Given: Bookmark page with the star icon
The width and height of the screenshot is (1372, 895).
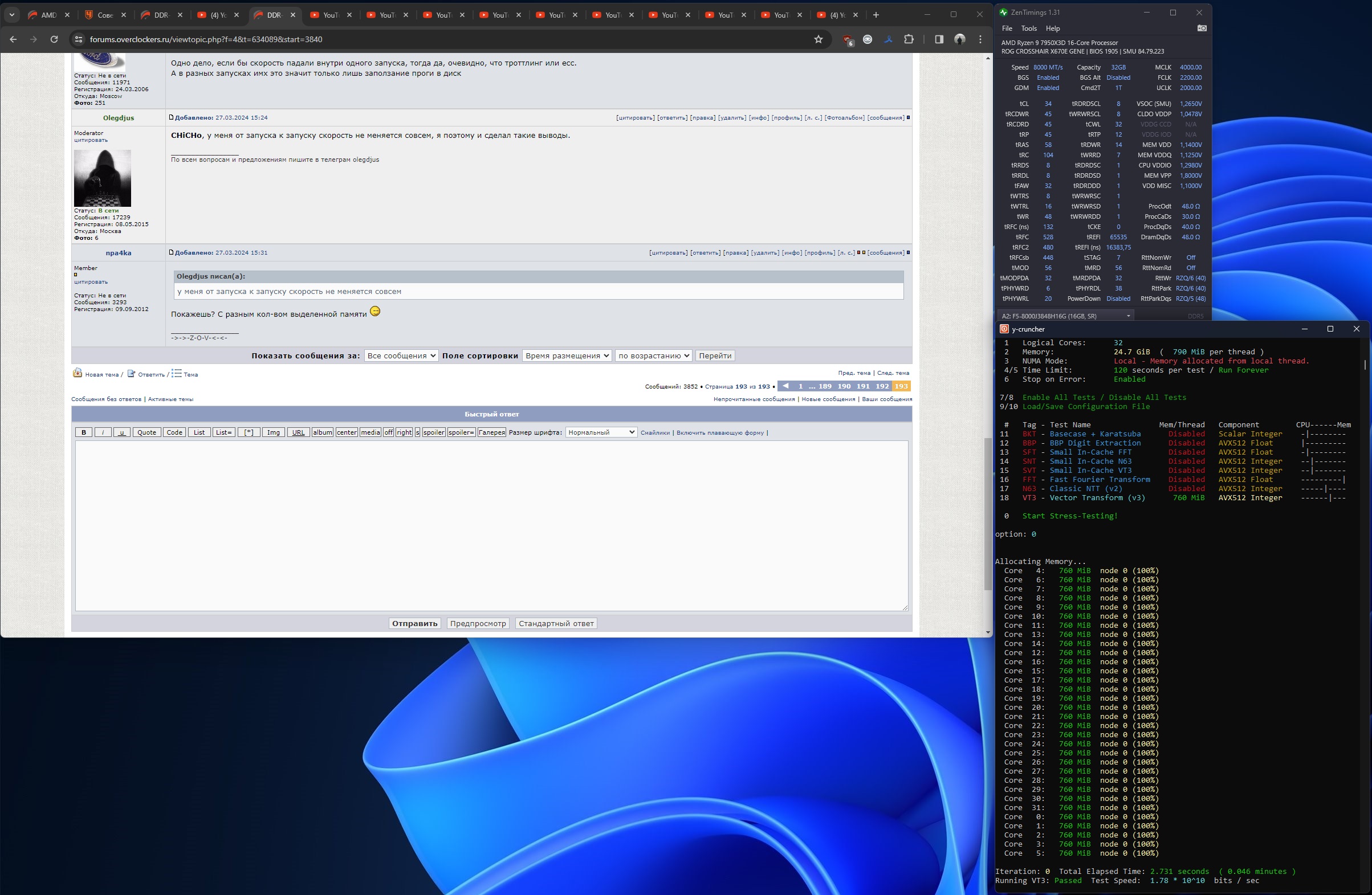Looking at the screenshot, I should click(x=818, y=39).
